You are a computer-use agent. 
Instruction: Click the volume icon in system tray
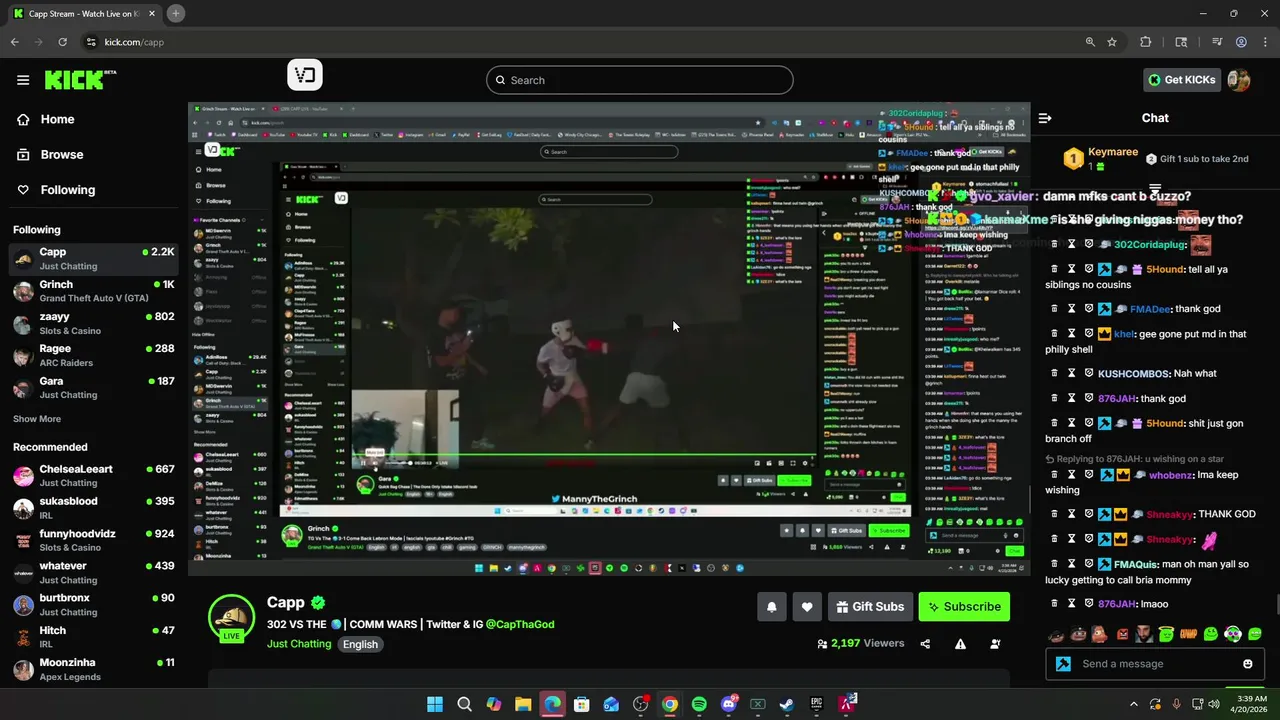(x=1214, y=704)
